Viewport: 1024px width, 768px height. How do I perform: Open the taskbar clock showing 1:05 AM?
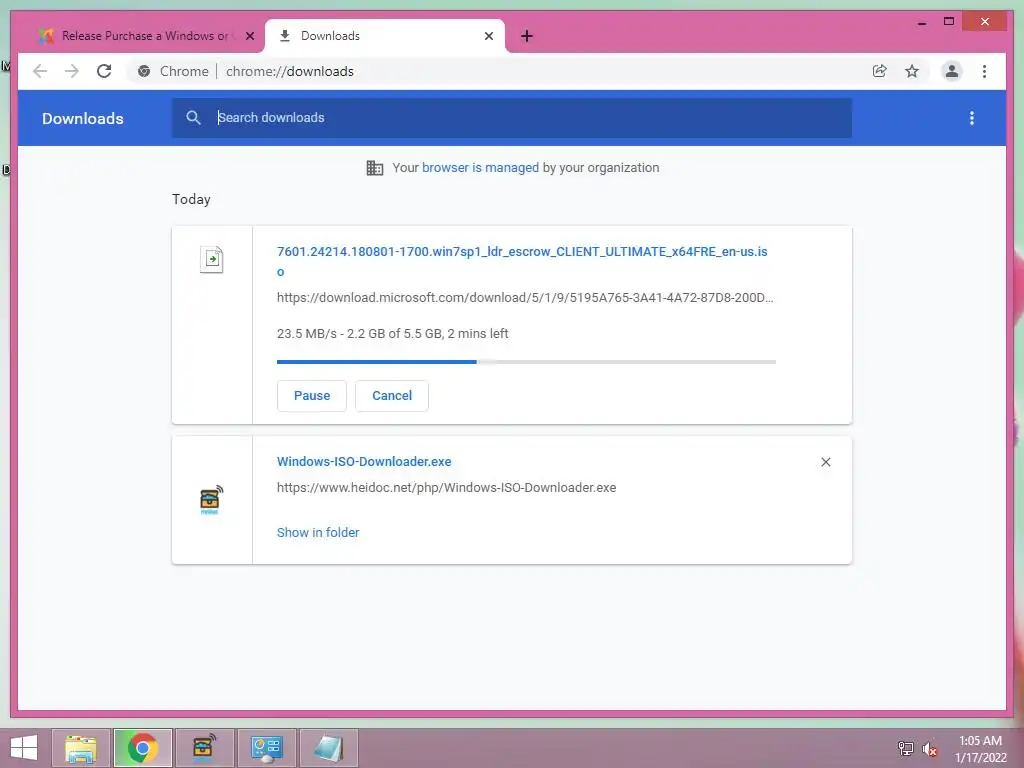(980, 749)
